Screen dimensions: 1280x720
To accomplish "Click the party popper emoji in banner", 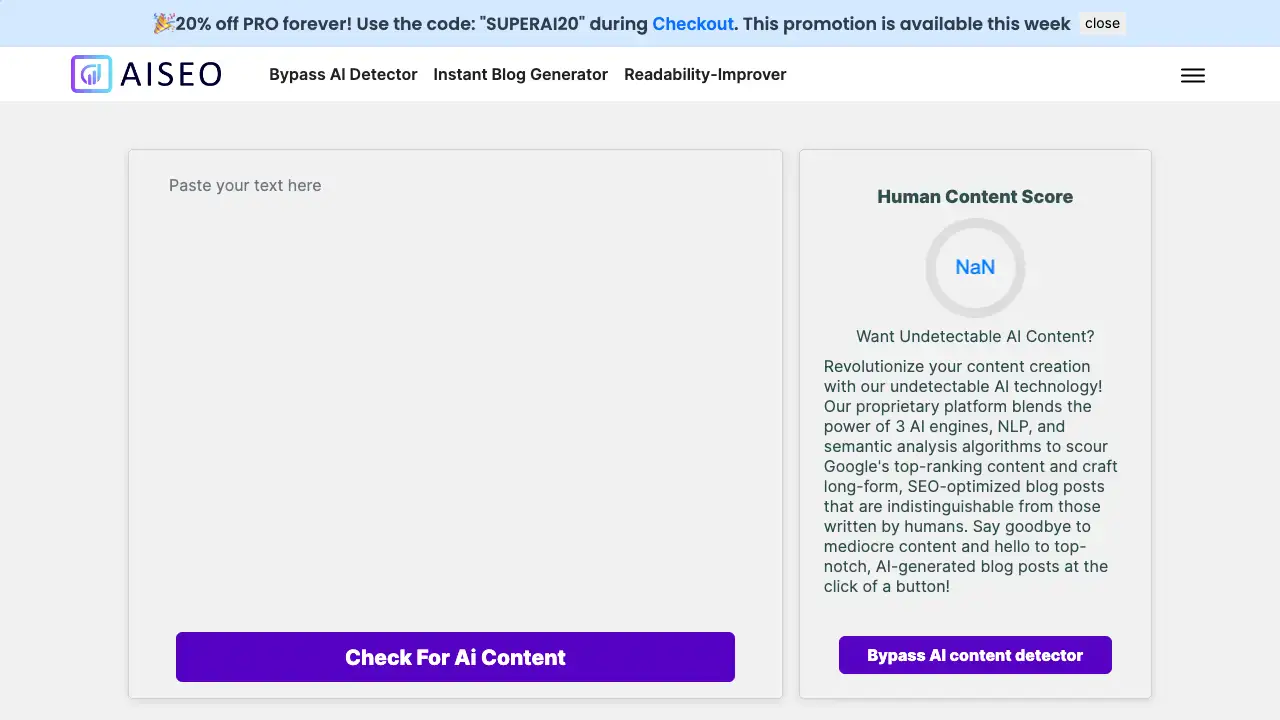I will click(164, 23).
